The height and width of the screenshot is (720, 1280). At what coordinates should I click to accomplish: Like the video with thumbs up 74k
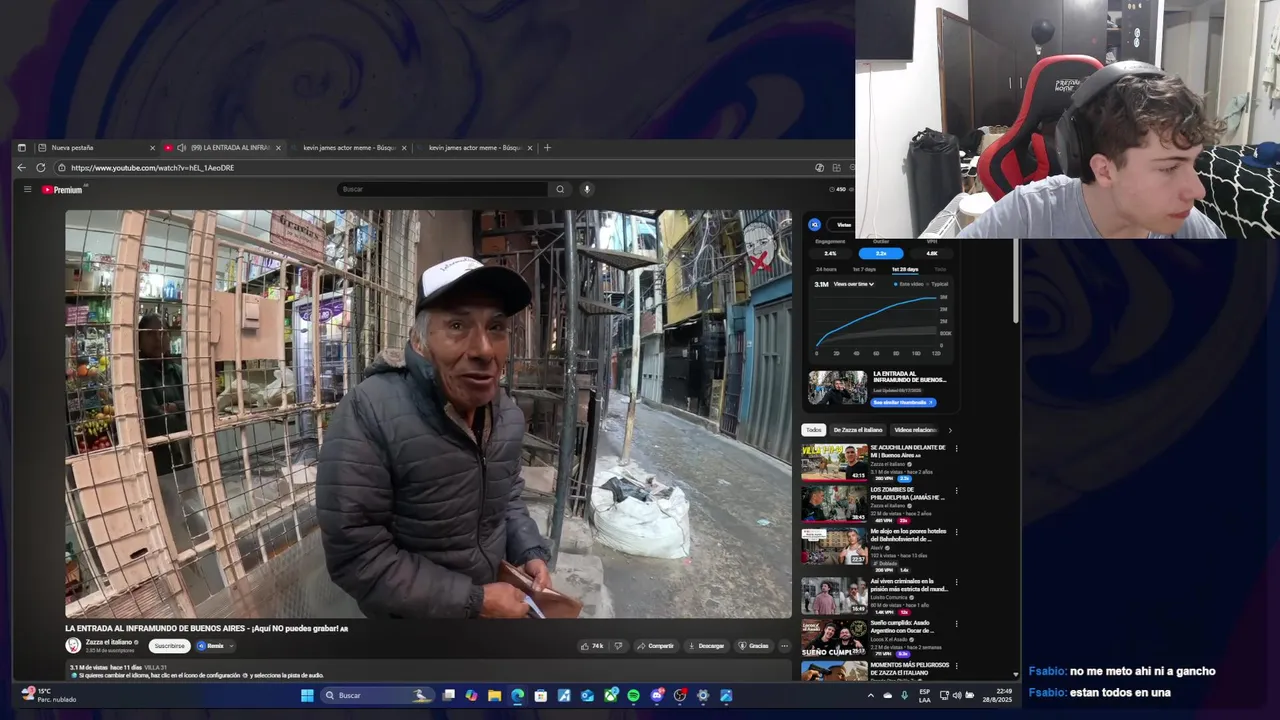click(592, 646)
